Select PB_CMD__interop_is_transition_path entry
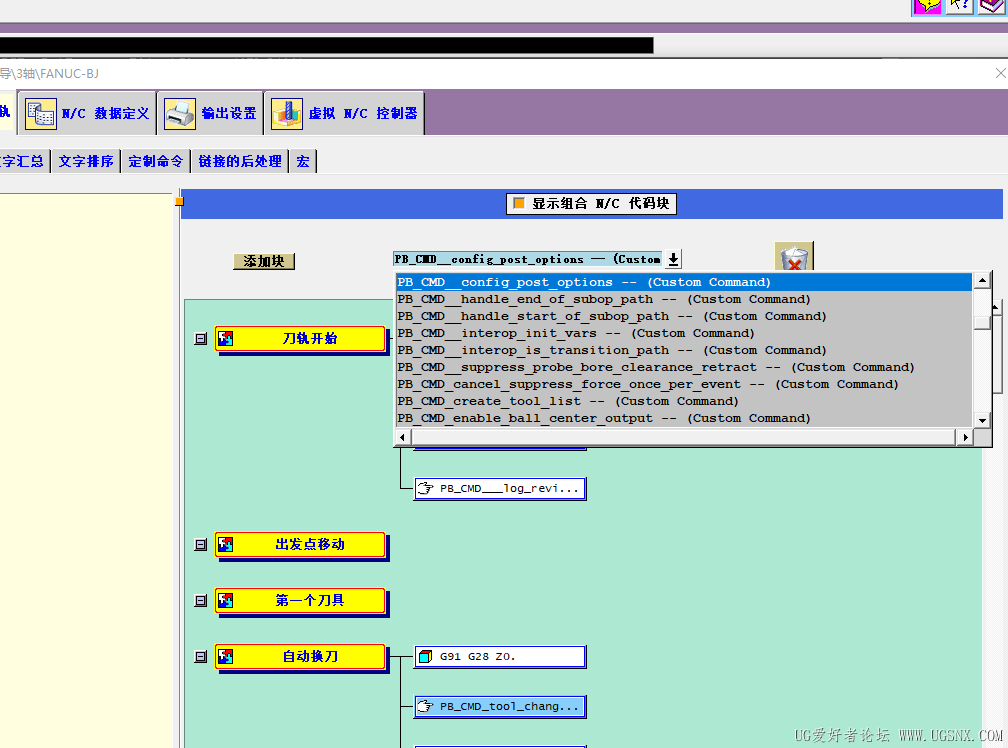 point(684,350)
